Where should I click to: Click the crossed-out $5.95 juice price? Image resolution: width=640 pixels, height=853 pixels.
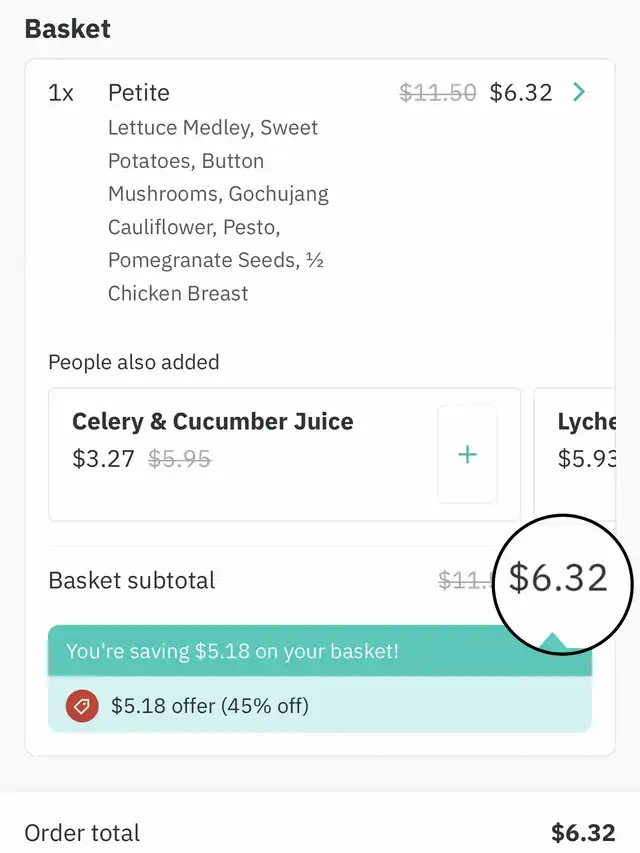(x=180, y=459)
